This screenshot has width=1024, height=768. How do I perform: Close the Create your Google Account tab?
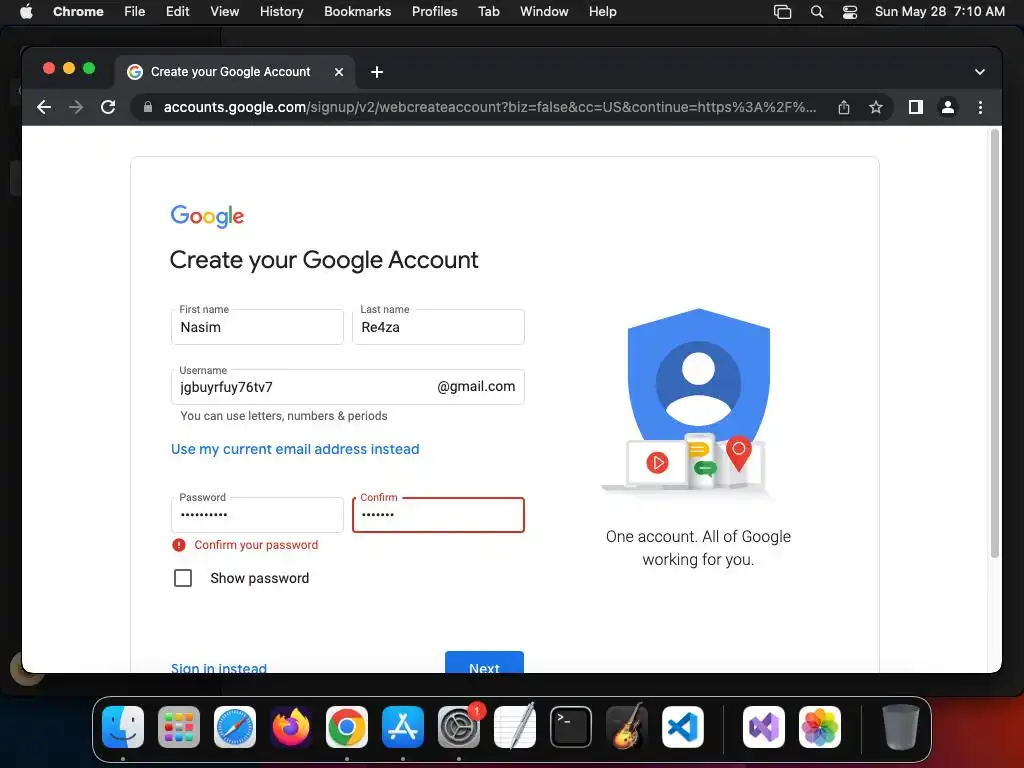pyautogui.click(x=339, y=72)
